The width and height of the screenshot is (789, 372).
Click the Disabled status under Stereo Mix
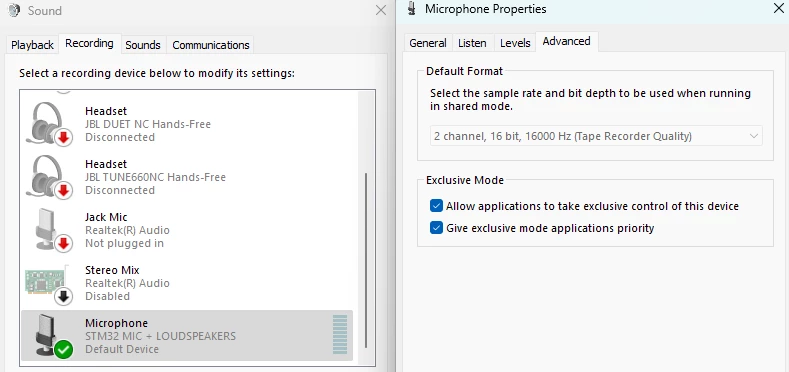point(107,296)
